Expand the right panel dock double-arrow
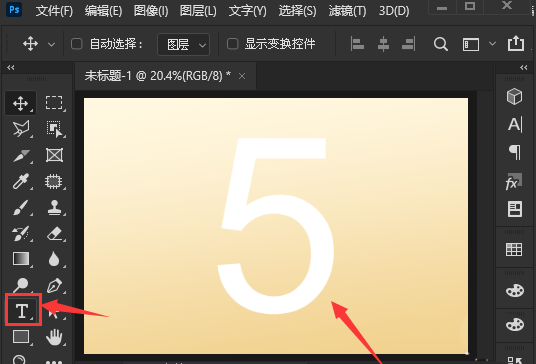The width and height of the screenshot is (536, 364). (524, 68)
